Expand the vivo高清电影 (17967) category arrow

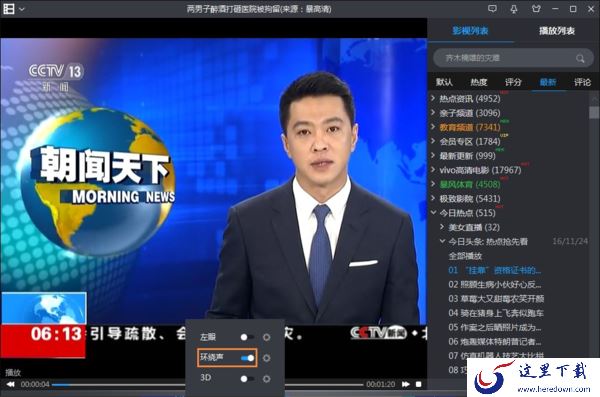coord(433,169)
